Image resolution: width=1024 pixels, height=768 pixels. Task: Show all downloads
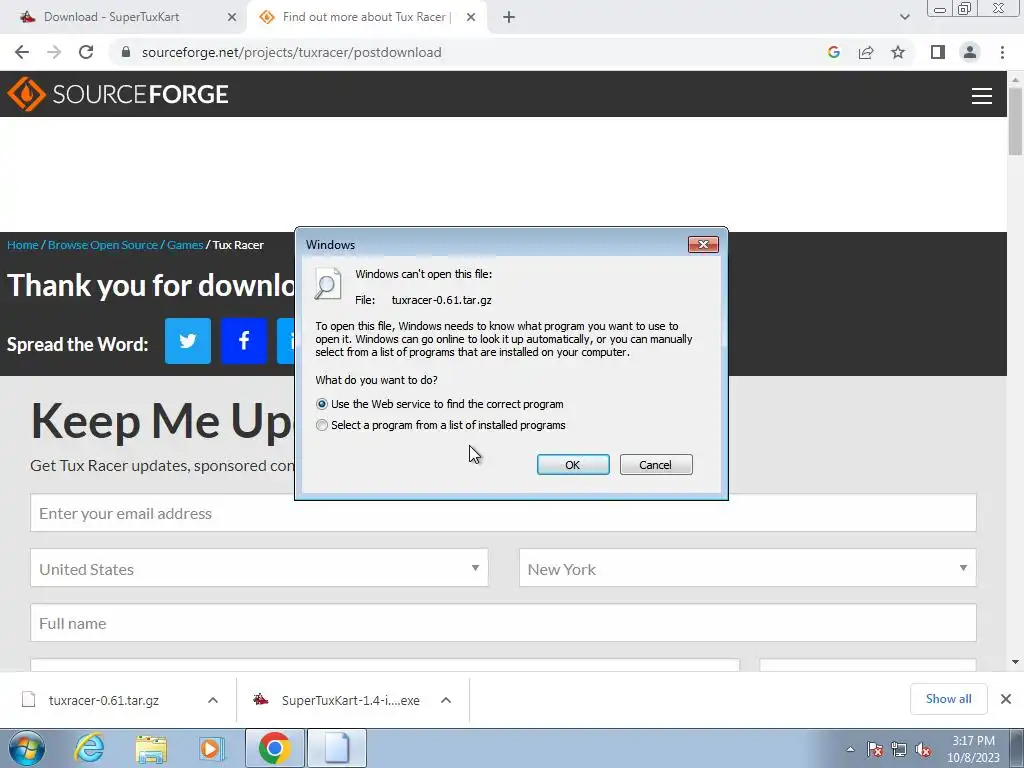[x=948, y=699]
